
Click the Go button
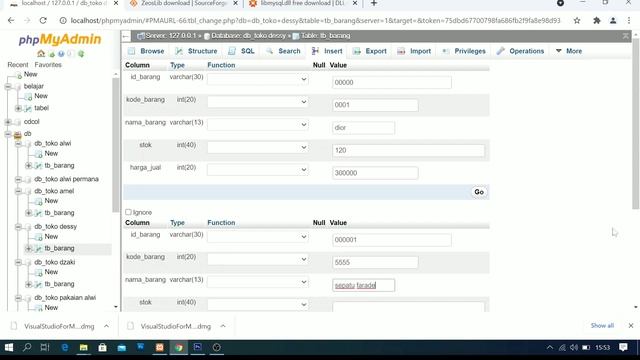click(x=479, y=192)
